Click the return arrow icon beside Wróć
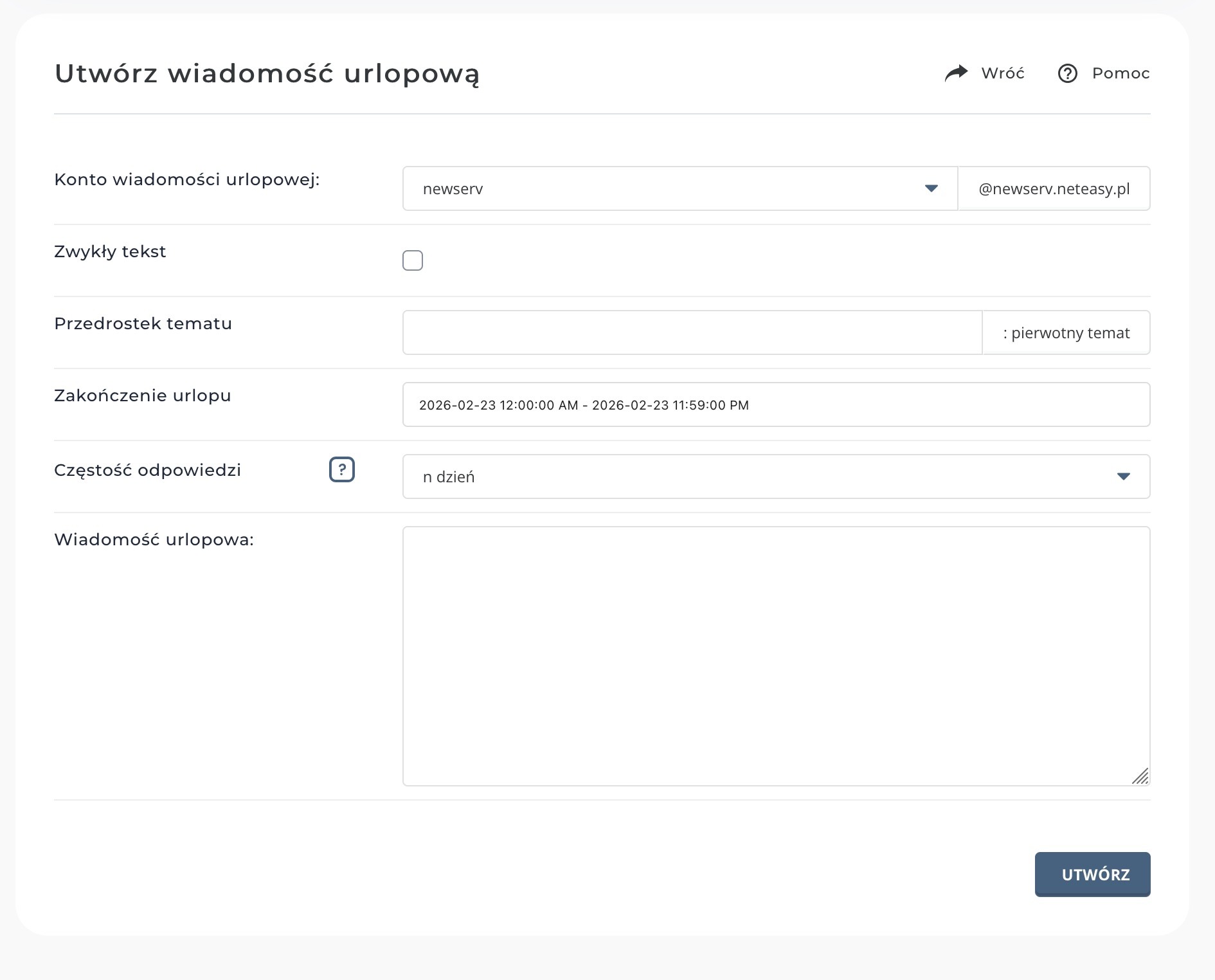Screen dimensions: 1215x980 (957, 73)
